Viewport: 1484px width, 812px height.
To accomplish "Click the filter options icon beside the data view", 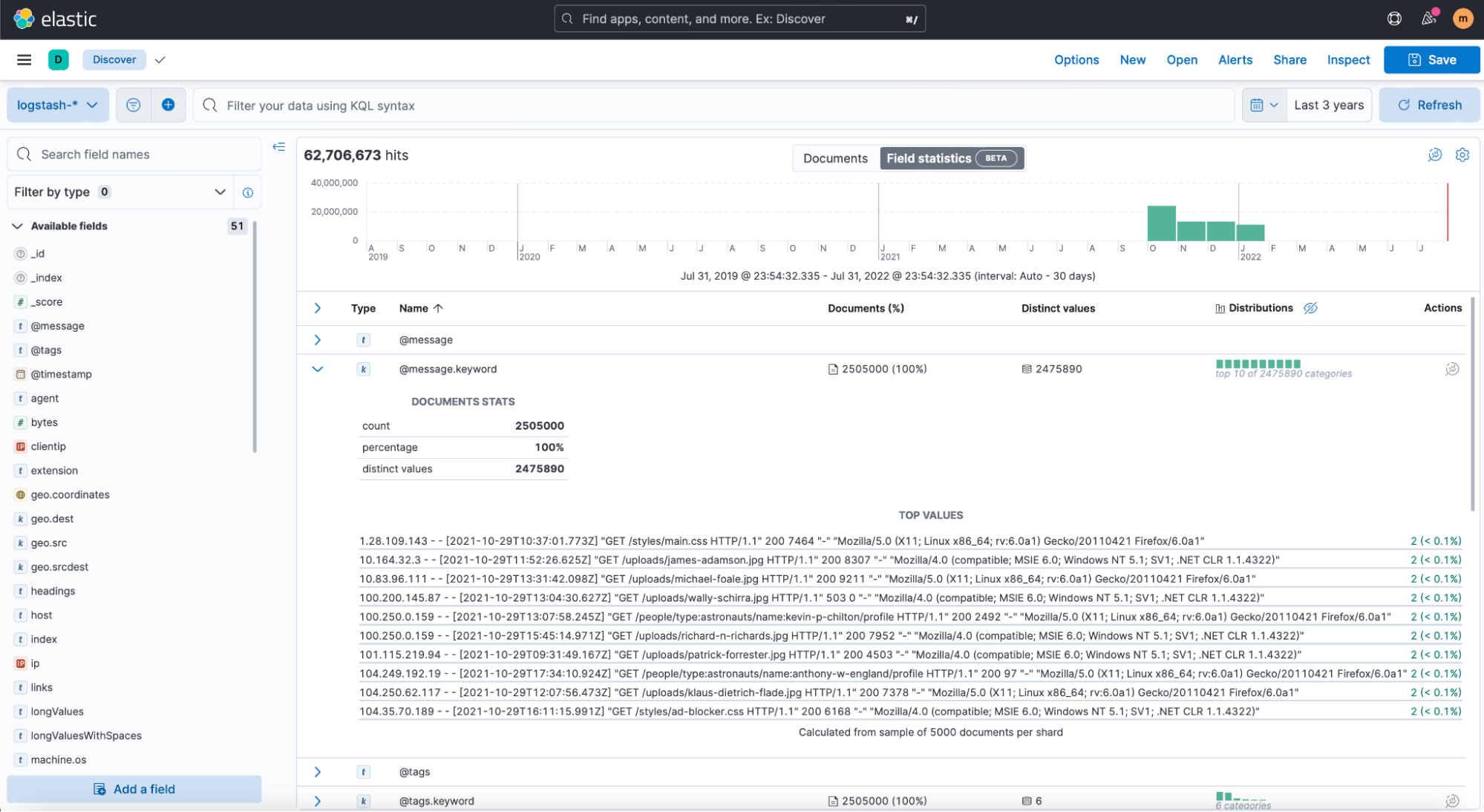I will click(133, 105).
